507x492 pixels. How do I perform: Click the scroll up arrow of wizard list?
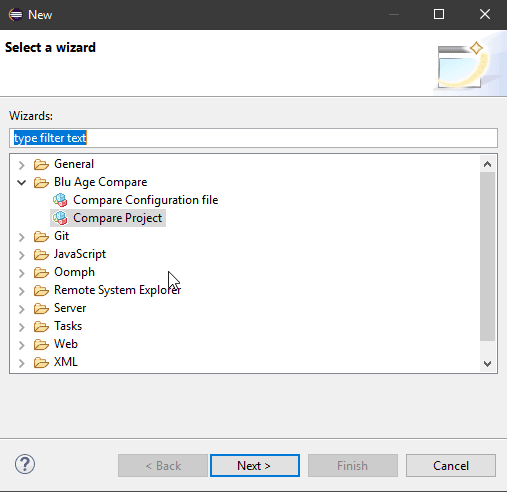click(487, 164)
